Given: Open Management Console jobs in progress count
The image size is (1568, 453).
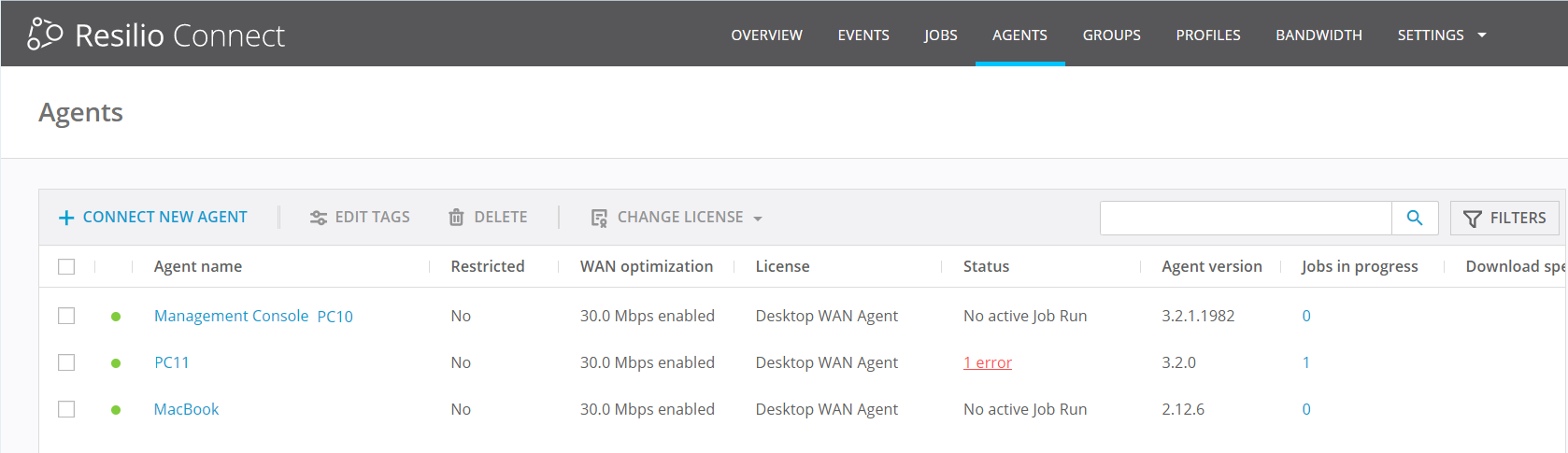Looking at the screenshot, I should (1306, 316).
